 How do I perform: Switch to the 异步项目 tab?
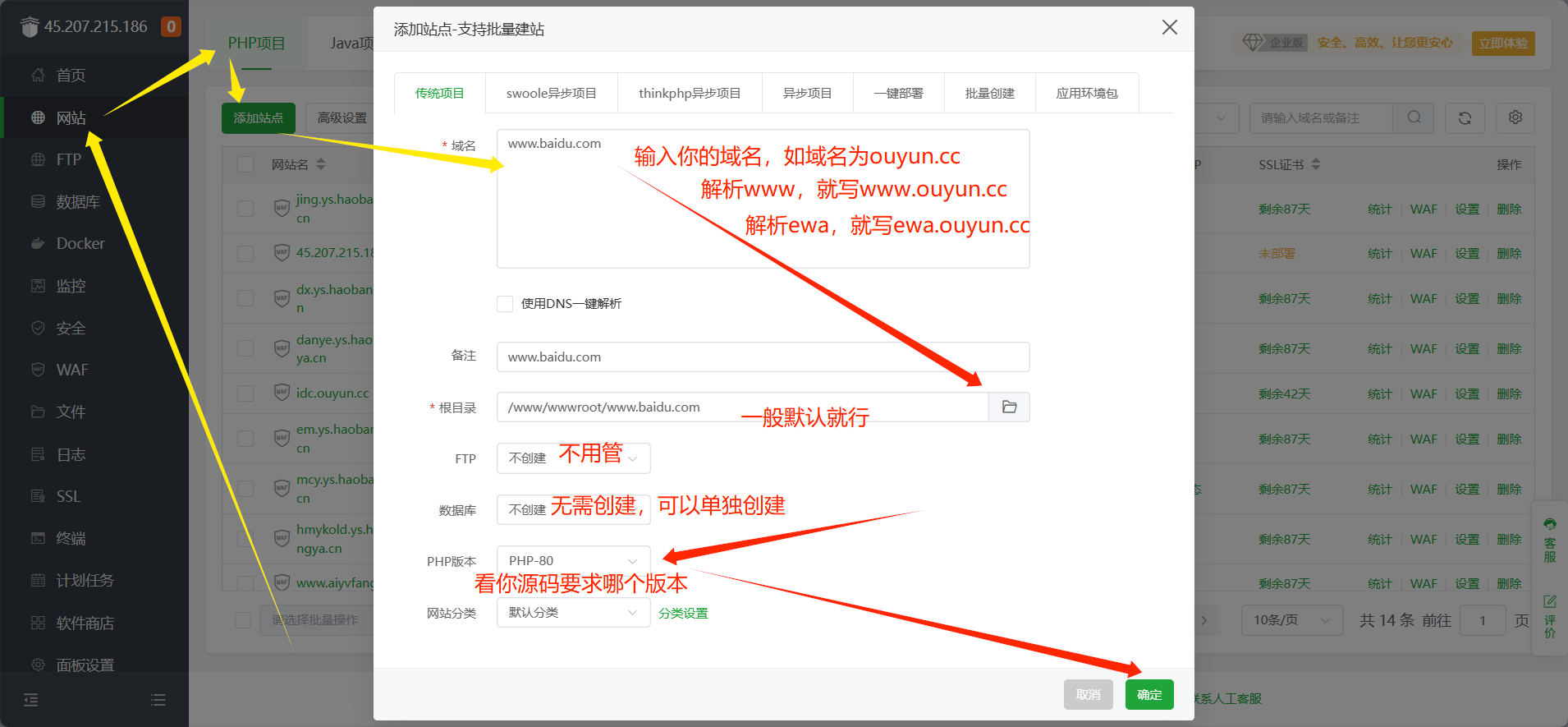click(x=807, y=94)
